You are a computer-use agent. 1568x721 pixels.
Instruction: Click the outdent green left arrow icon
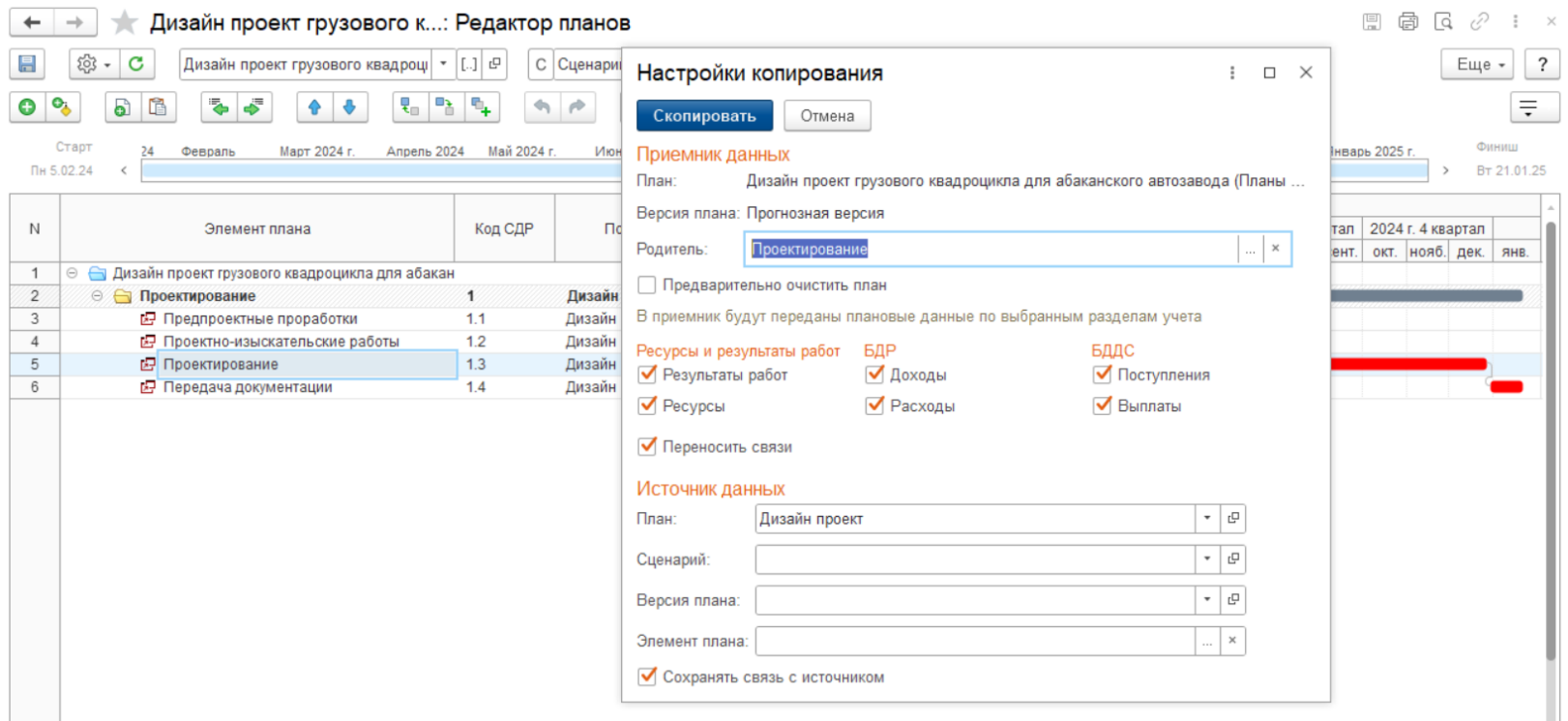(219, 107)
